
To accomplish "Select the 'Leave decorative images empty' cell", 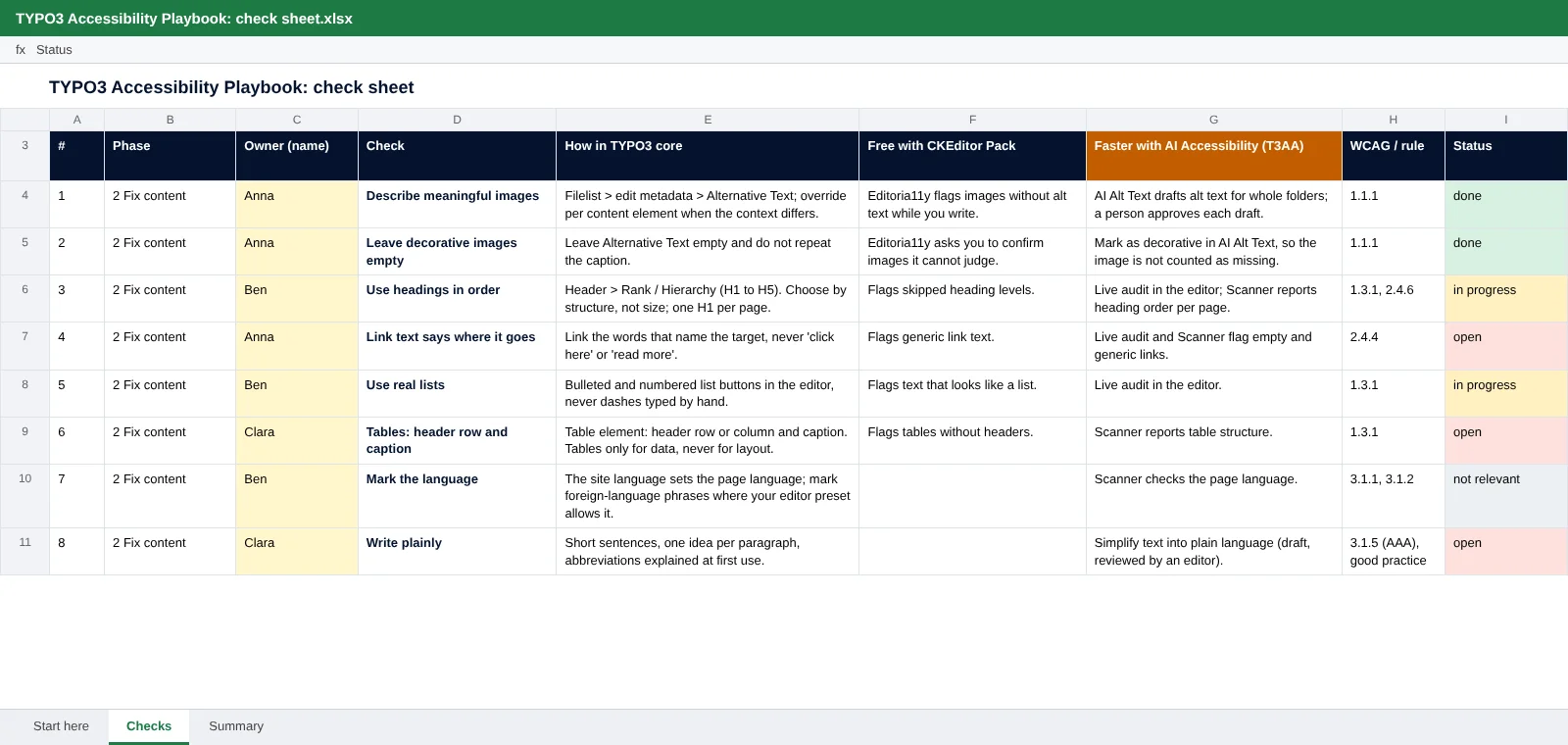I will [x=457, y=252].
